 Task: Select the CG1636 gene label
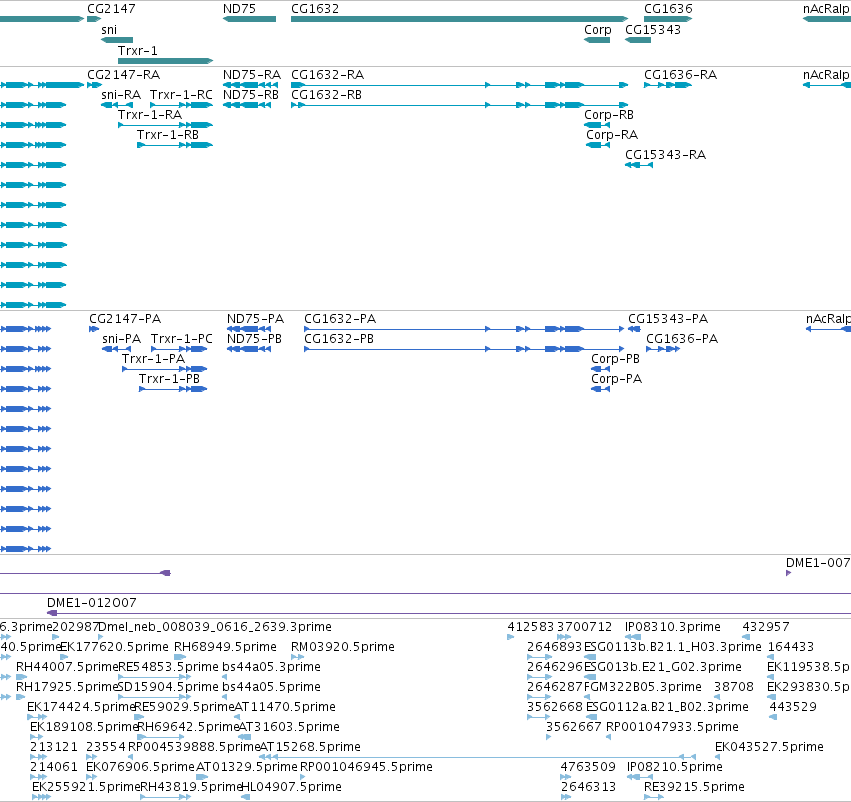tap(668, 9)
